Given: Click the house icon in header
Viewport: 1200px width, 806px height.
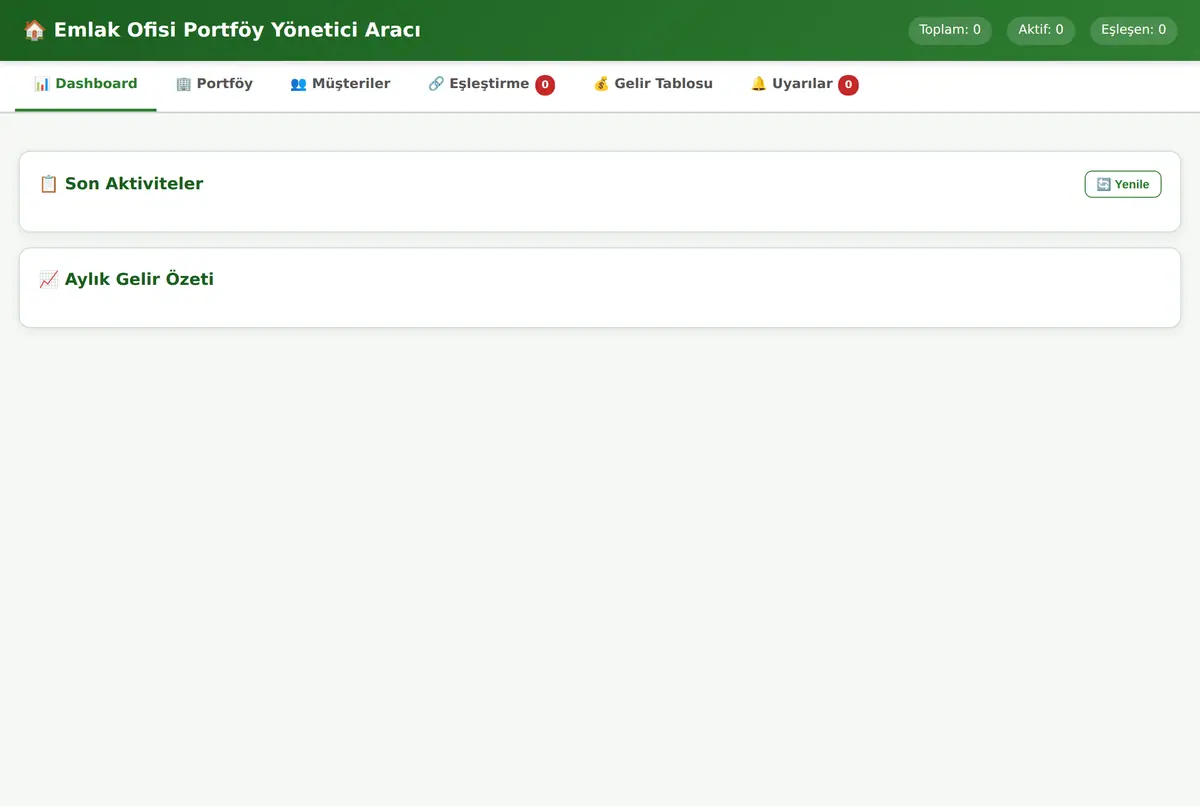Looking at the screenshot, I should tap(34, 30).
